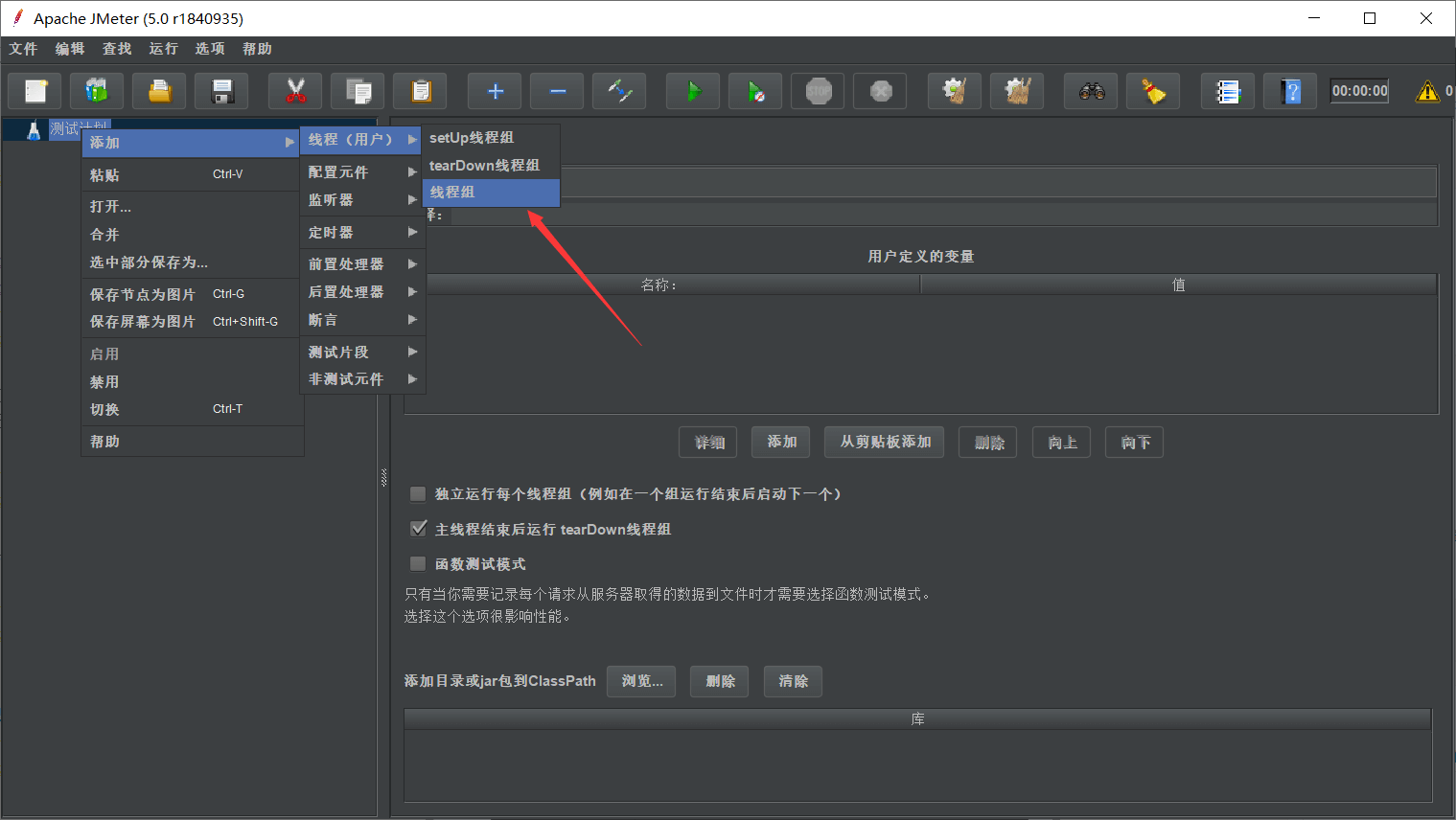Click the 向下 button
This screenshot has height=820, width=1456.
pos(1135,443)
